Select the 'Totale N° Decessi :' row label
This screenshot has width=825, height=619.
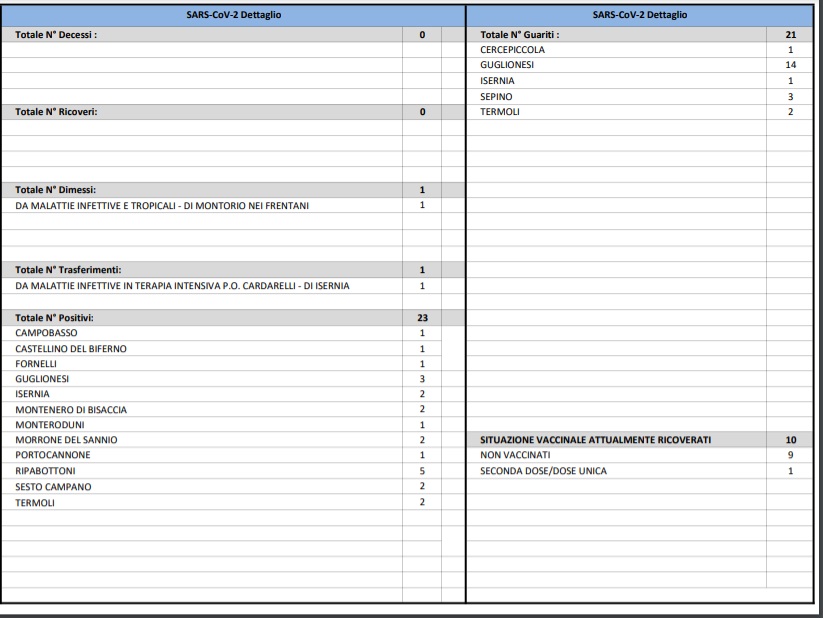click(x=56, y=35)
